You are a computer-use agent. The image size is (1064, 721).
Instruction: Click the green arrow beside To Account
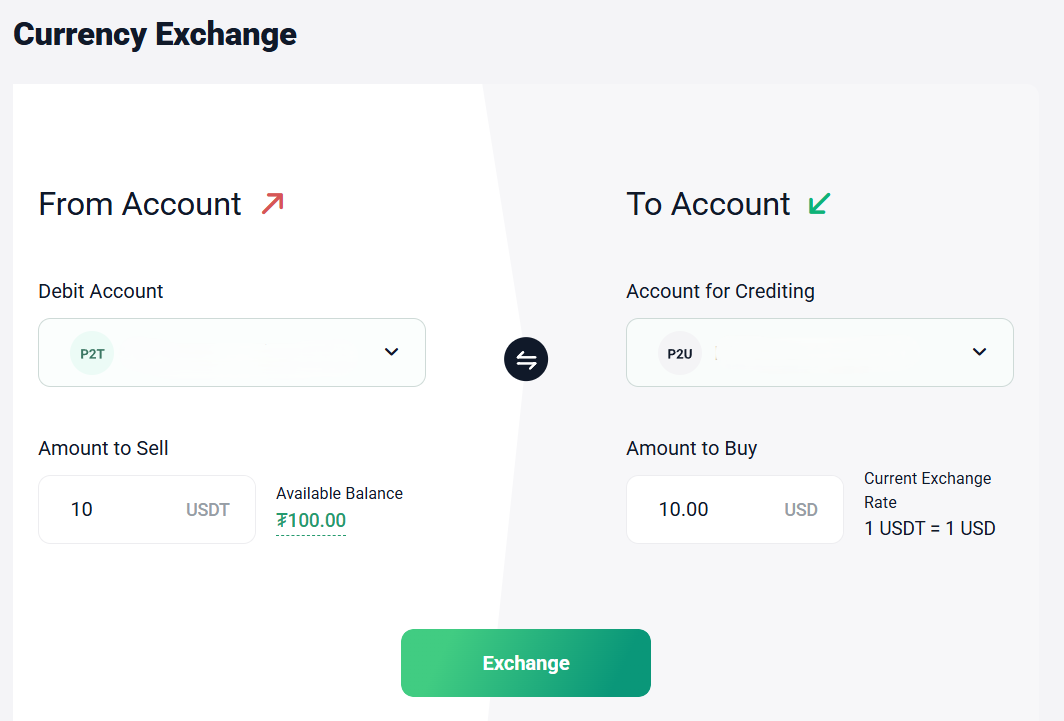tap(819, 204)
